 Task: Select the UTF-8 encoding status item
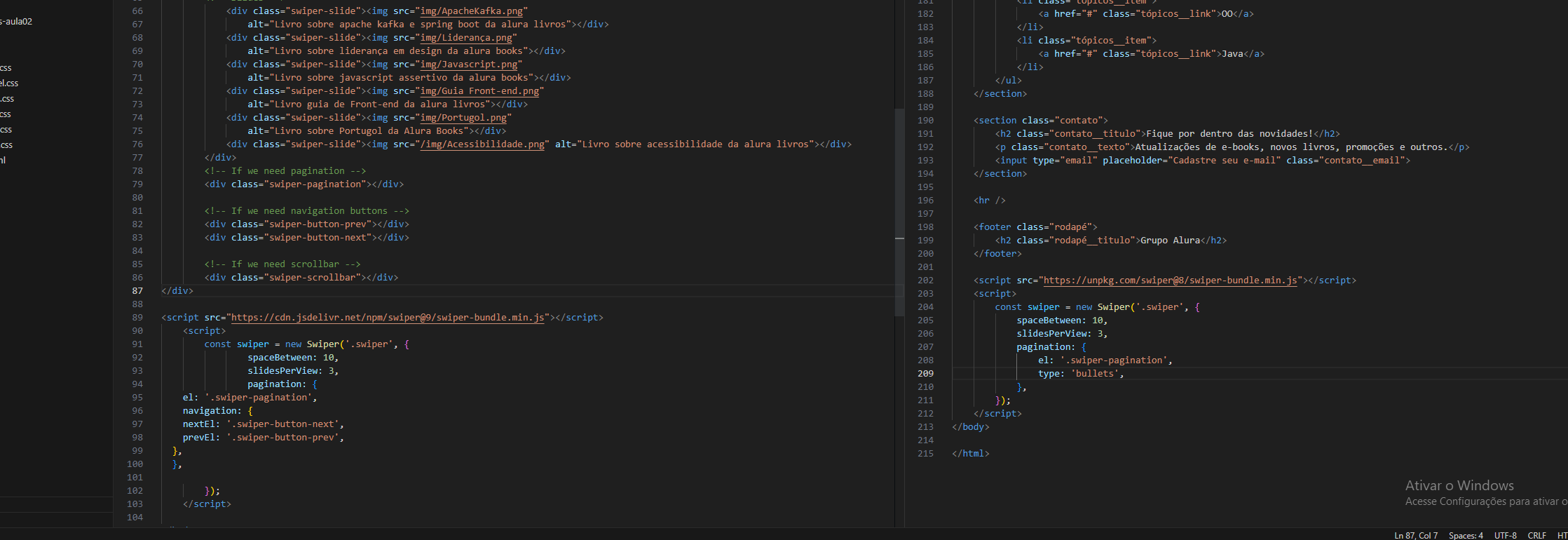pos(1506,535)
